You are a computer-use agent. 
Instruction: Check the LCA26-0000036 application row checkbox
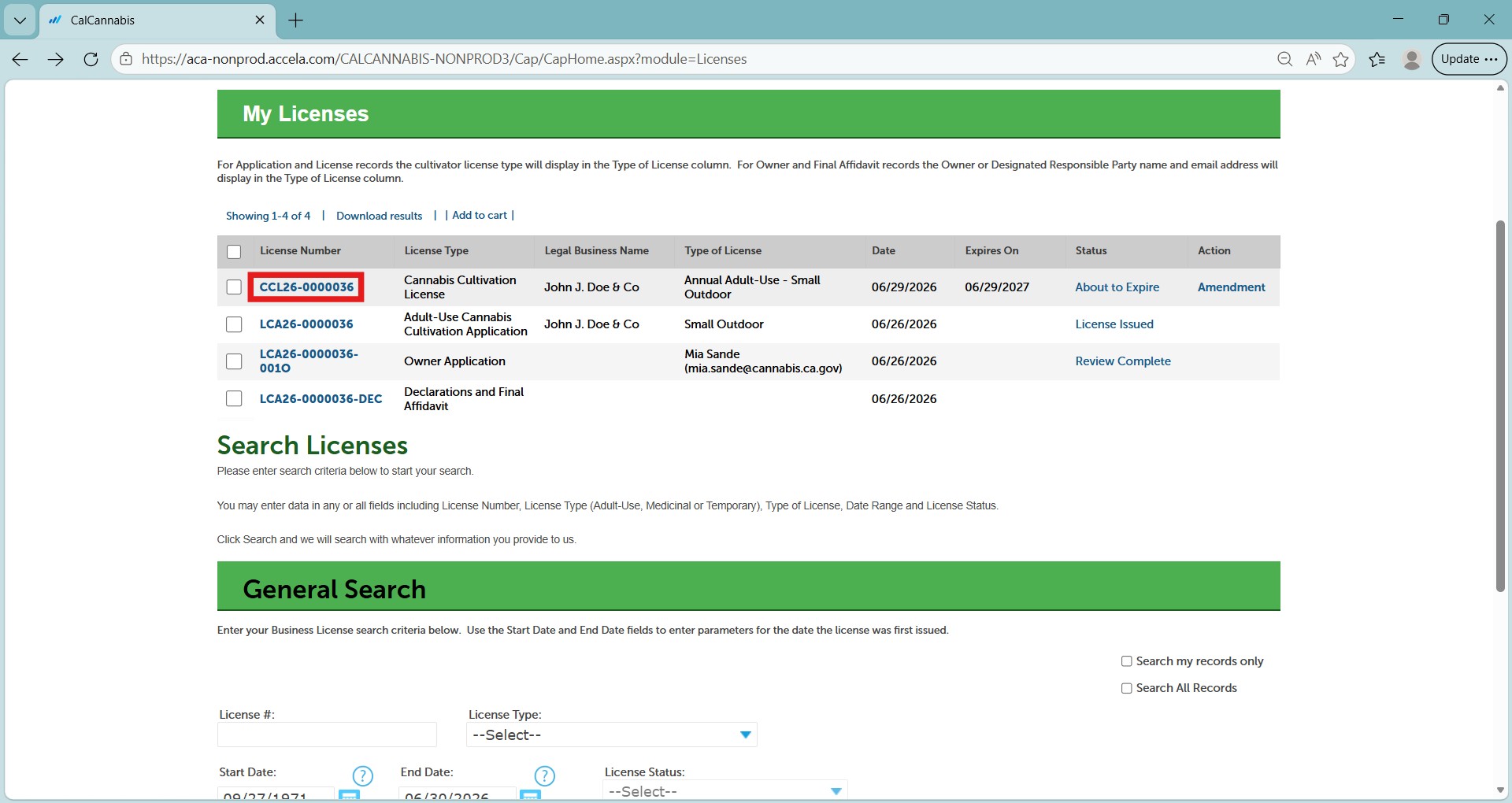pyautogui.click(x=234, y=324)
